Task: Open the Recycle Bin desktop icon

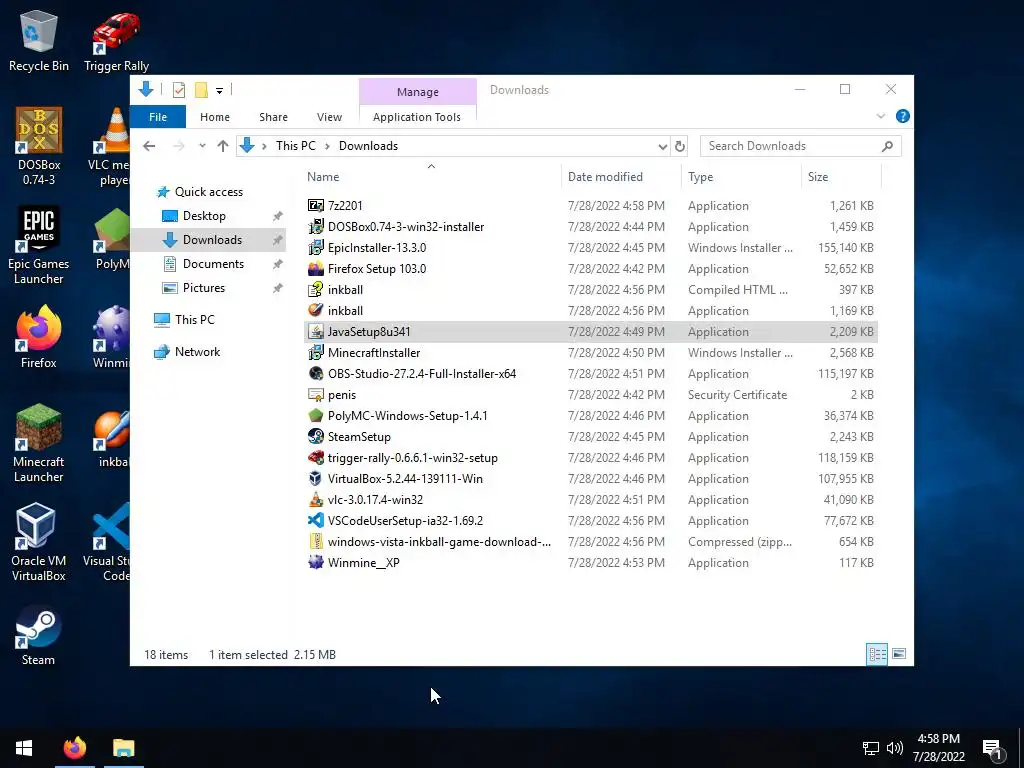Action: 39,40
